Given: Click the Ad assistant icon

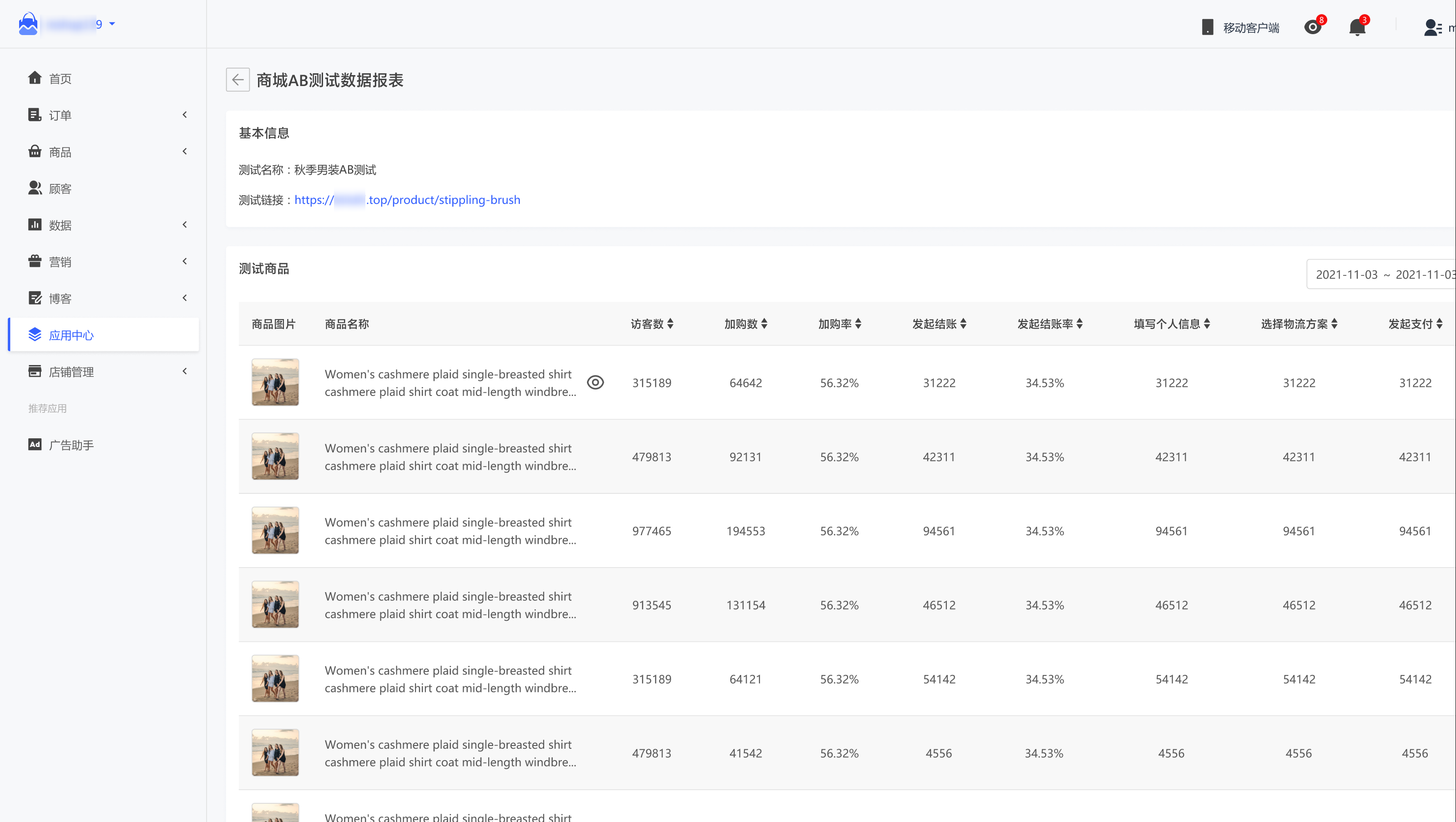Looking at the screenshot, I should click(35, 444).
